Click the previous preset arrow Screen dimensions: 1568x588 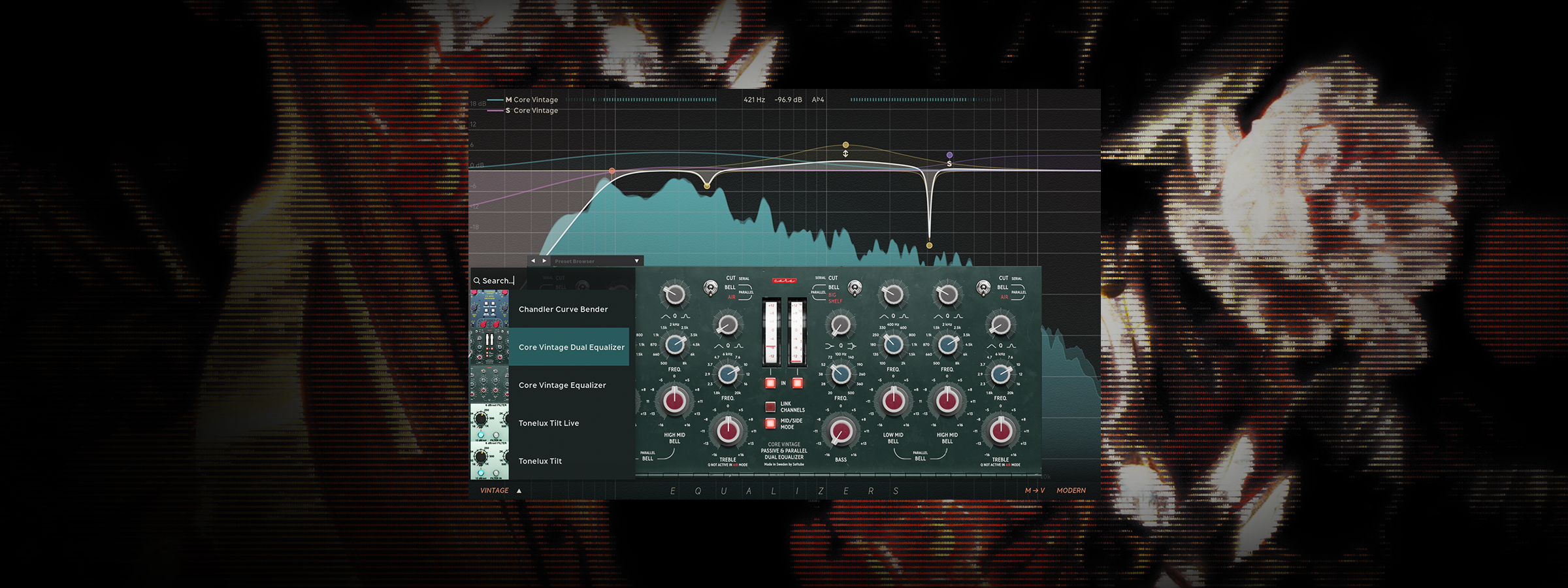533,261
